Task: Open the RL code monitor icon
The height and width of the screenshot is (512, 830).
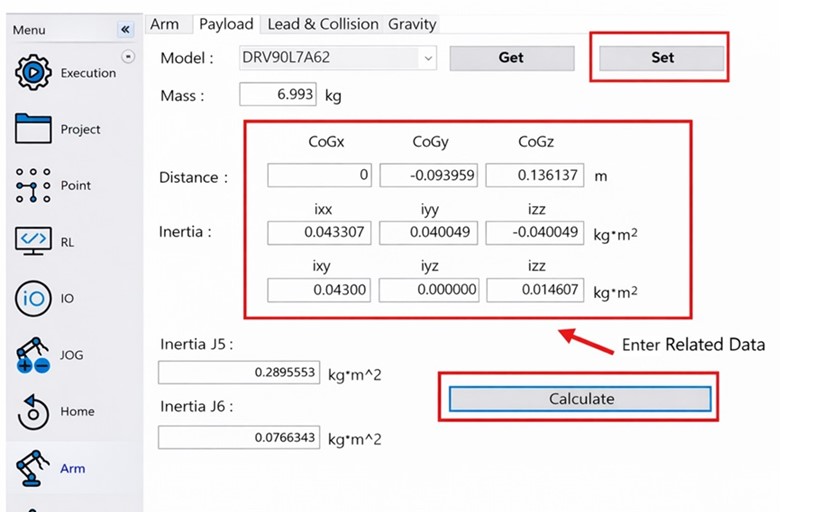Action: (x=33, y=241)
